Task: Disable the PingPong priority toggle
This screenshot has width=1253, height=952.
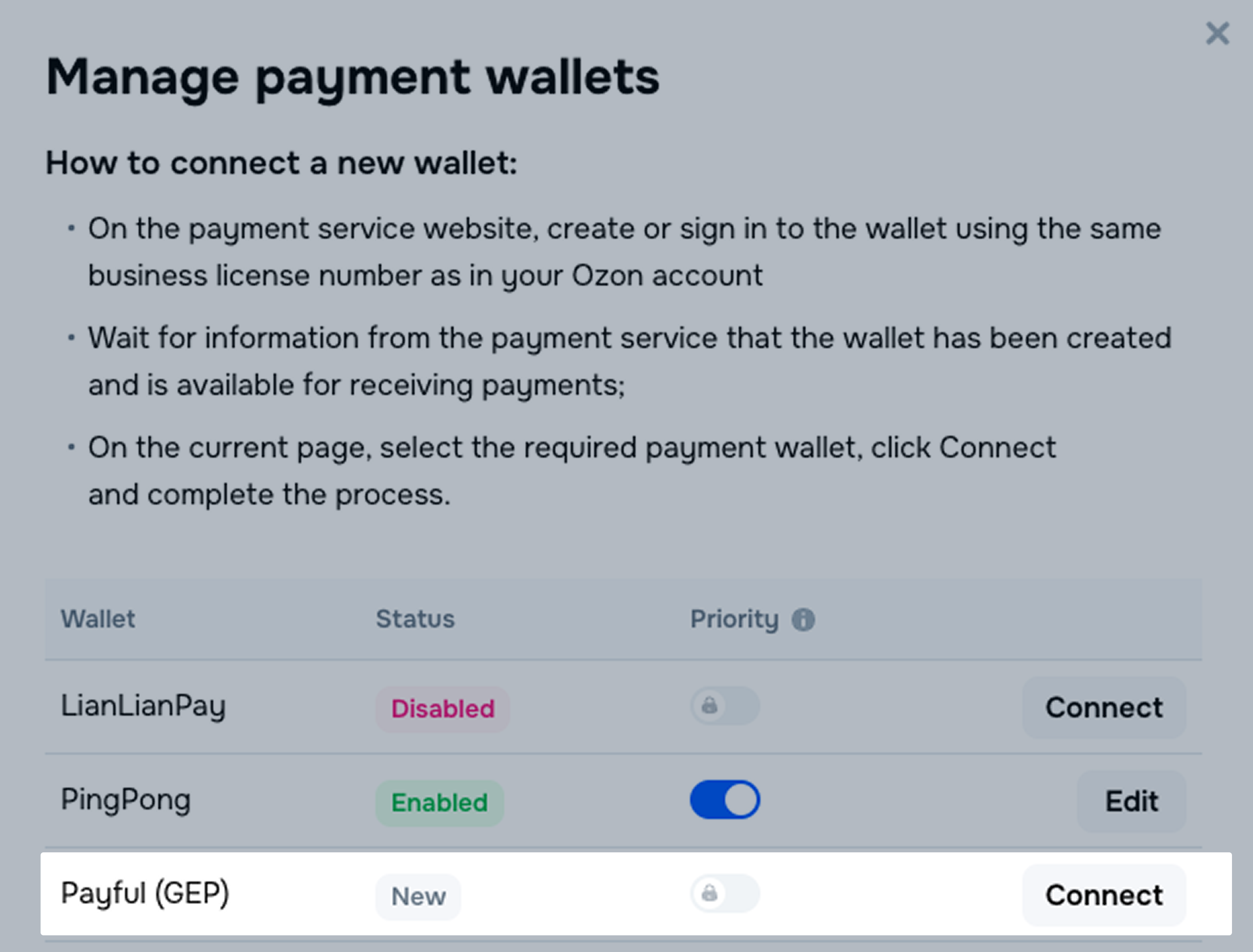Action: click(x=724, y=799)
